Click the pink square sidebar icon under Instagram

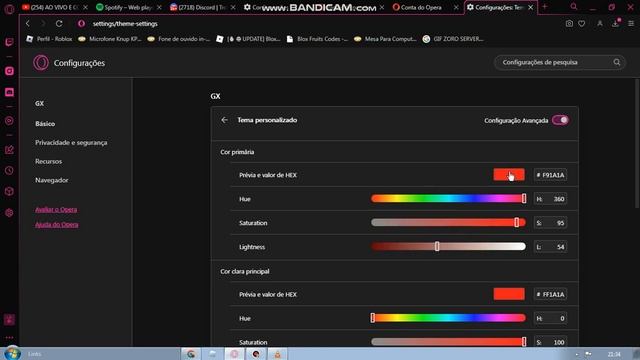[9, 92]
